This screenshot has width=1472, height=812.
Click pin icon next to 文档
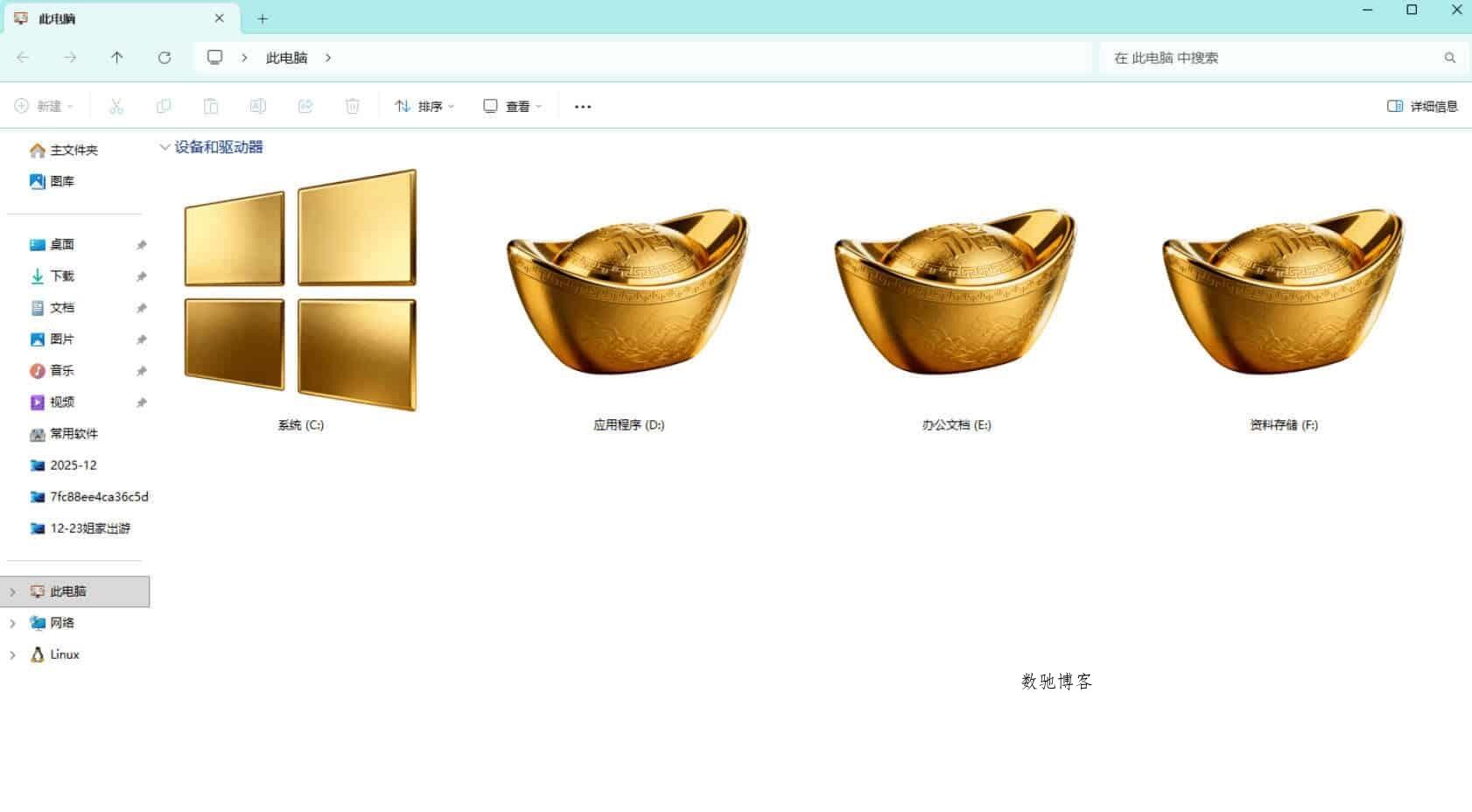pos(141,308)
